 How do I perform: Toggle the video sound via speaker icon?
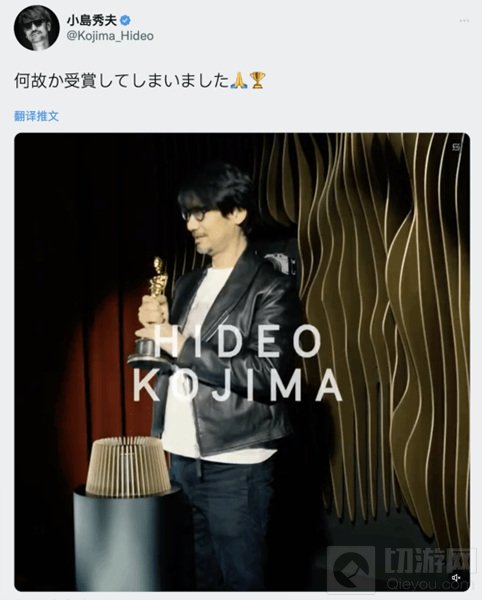[456, 577]
